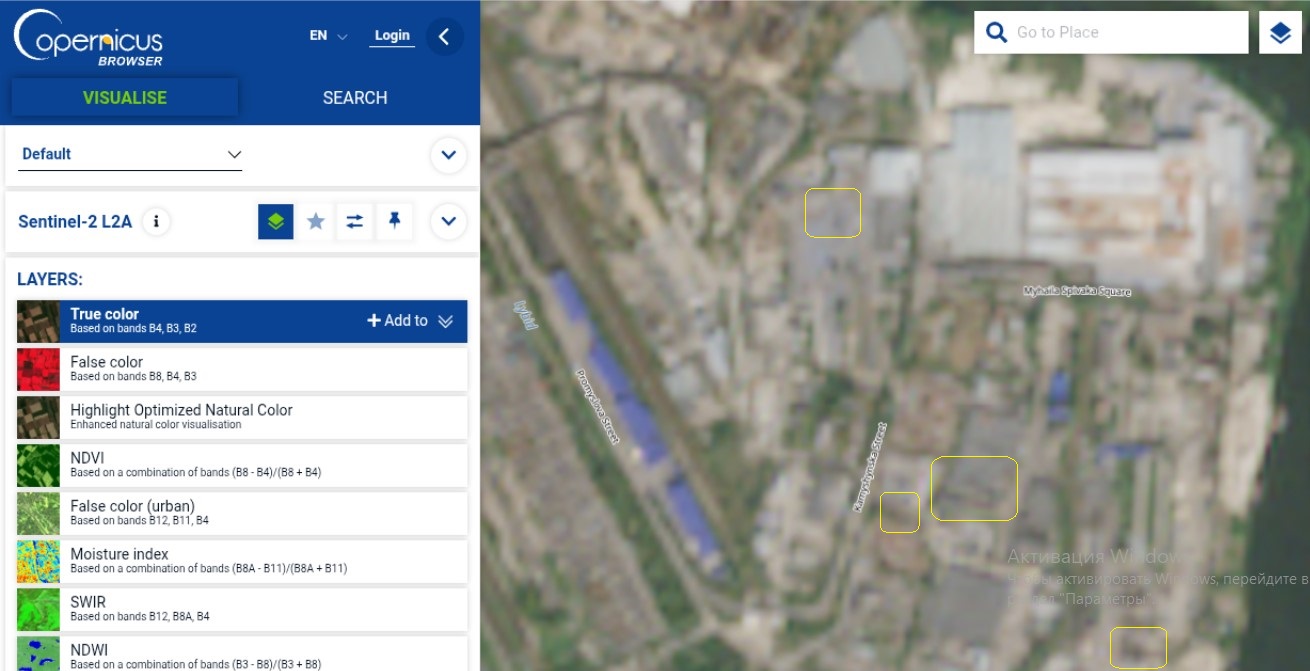Click the green layers icon in Sentinel-2 row
Viewport: 1310px width, 671px height.
276,221
